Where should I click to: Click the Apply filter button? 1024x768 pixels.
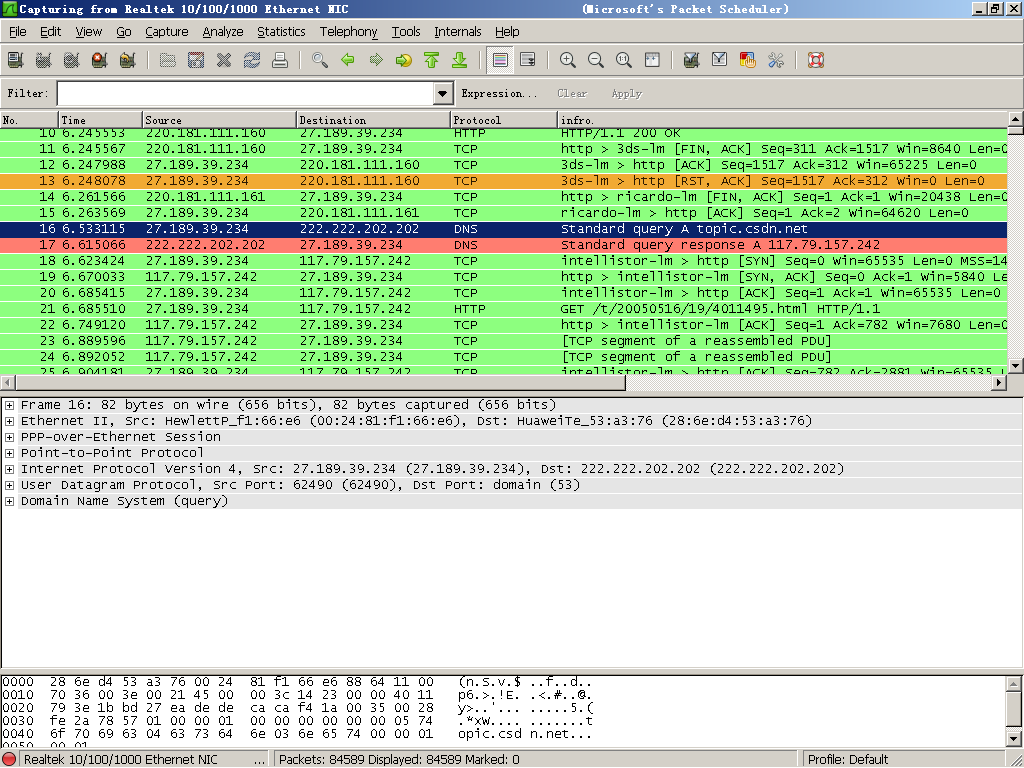626,93
